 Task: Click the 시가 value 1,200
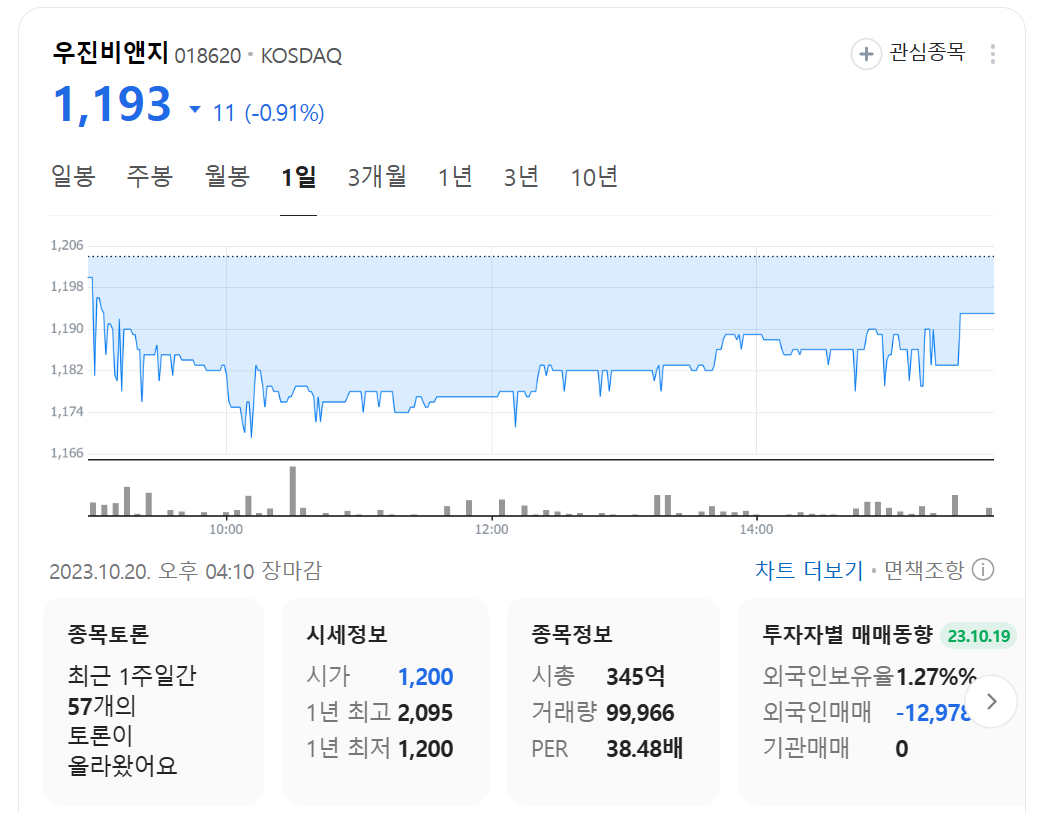point(425,676)
